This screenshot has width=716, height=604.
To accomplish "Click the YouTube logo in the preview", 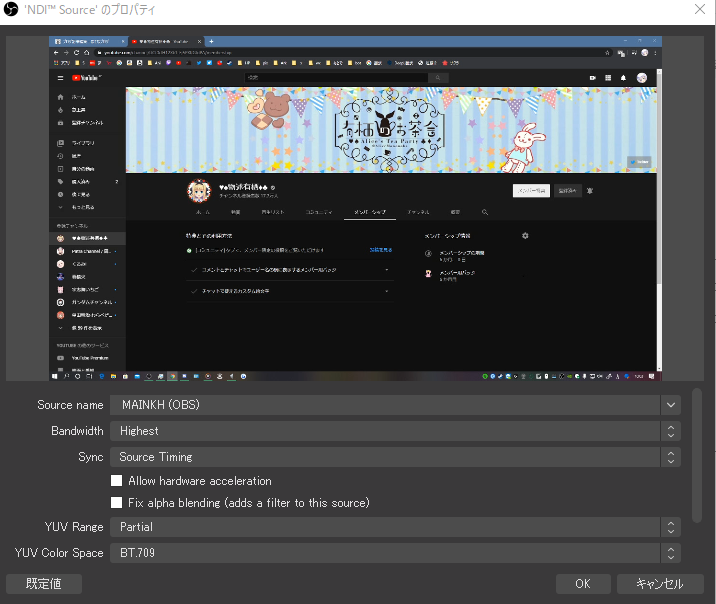I will point(86,78).
